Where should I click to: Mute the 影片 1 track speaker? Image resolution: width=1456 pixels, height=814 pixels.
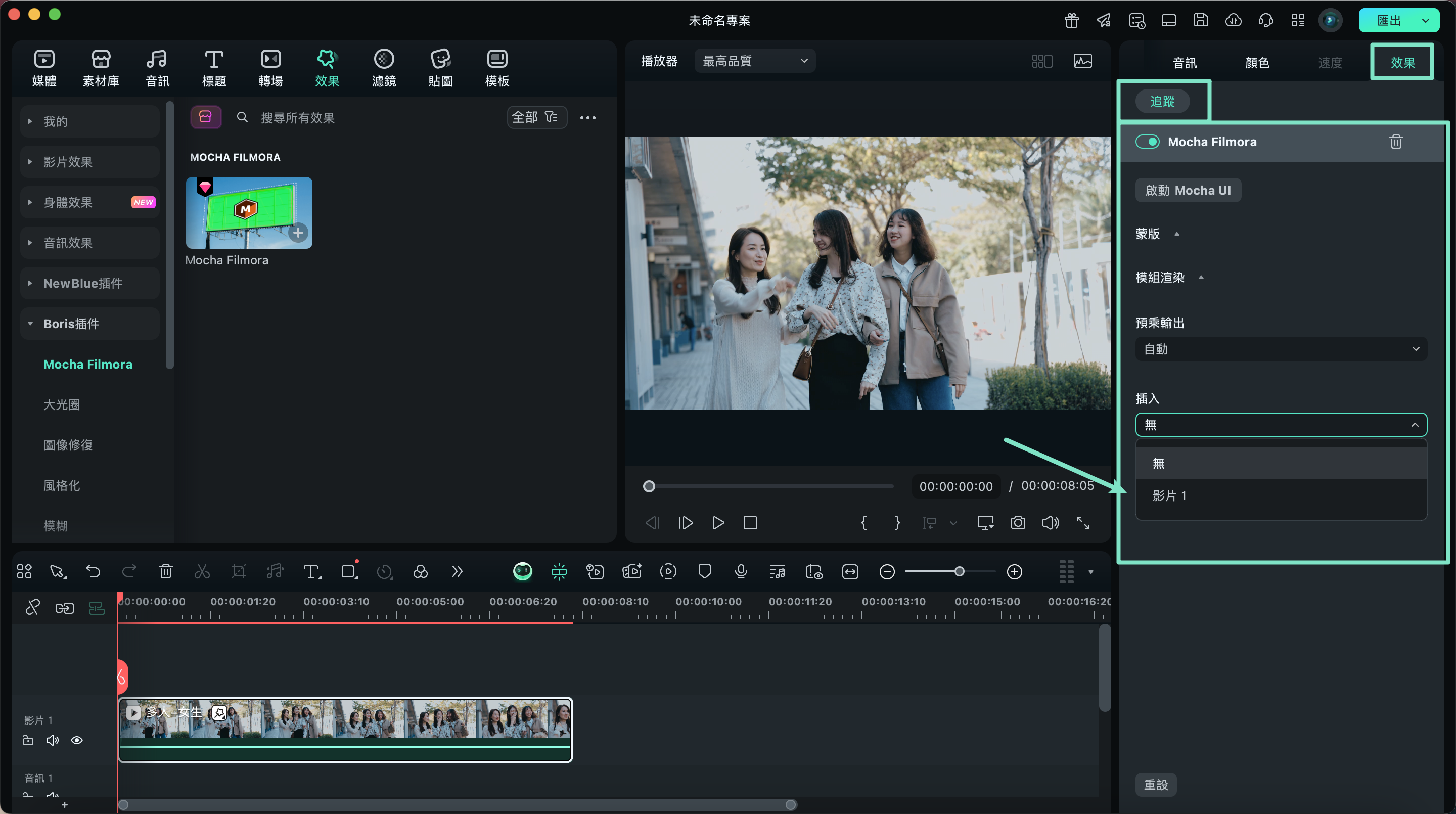[x=53, y=740]
